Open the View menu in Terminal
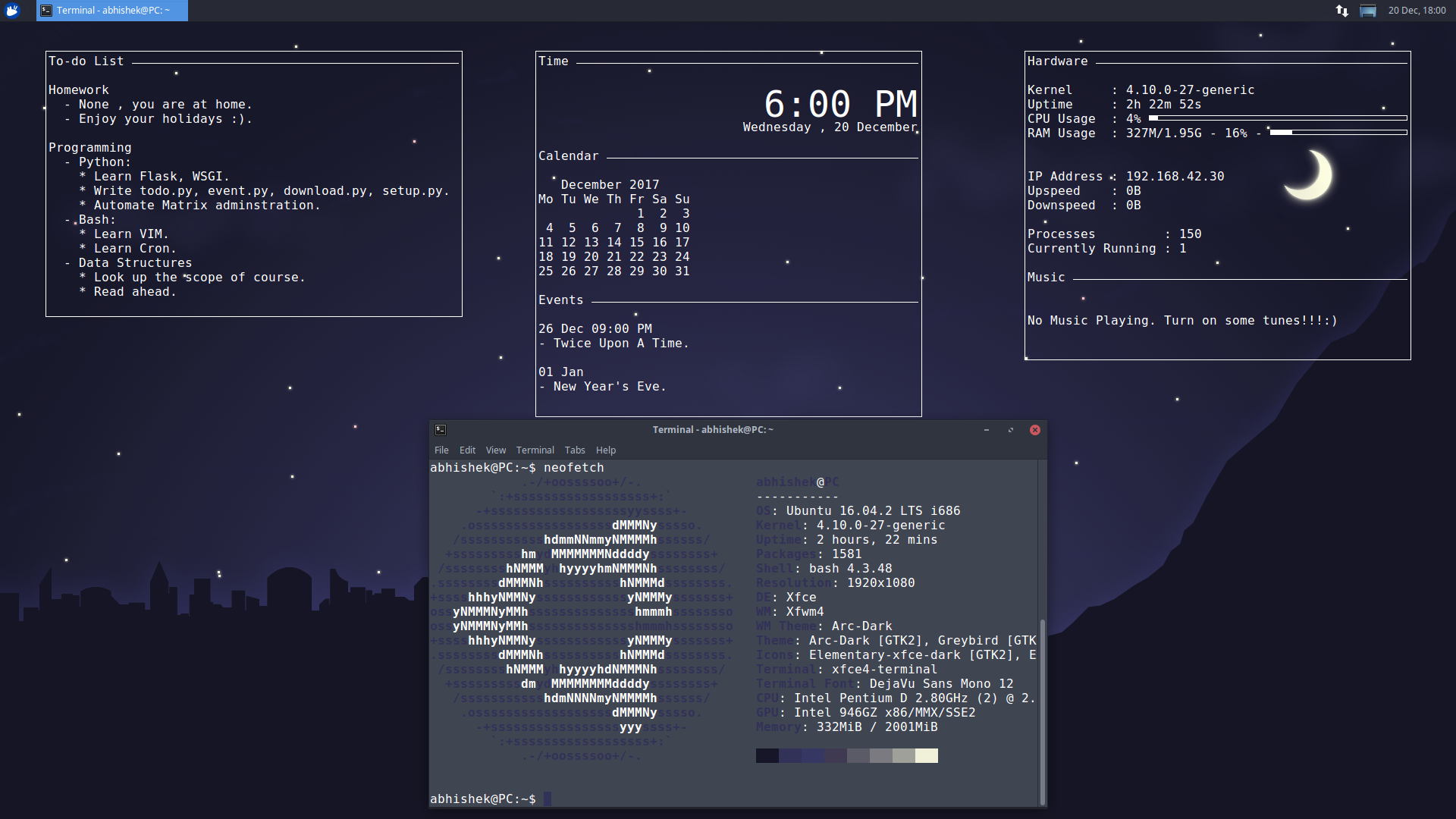The image size is (1456, 819). click(496, 450)
